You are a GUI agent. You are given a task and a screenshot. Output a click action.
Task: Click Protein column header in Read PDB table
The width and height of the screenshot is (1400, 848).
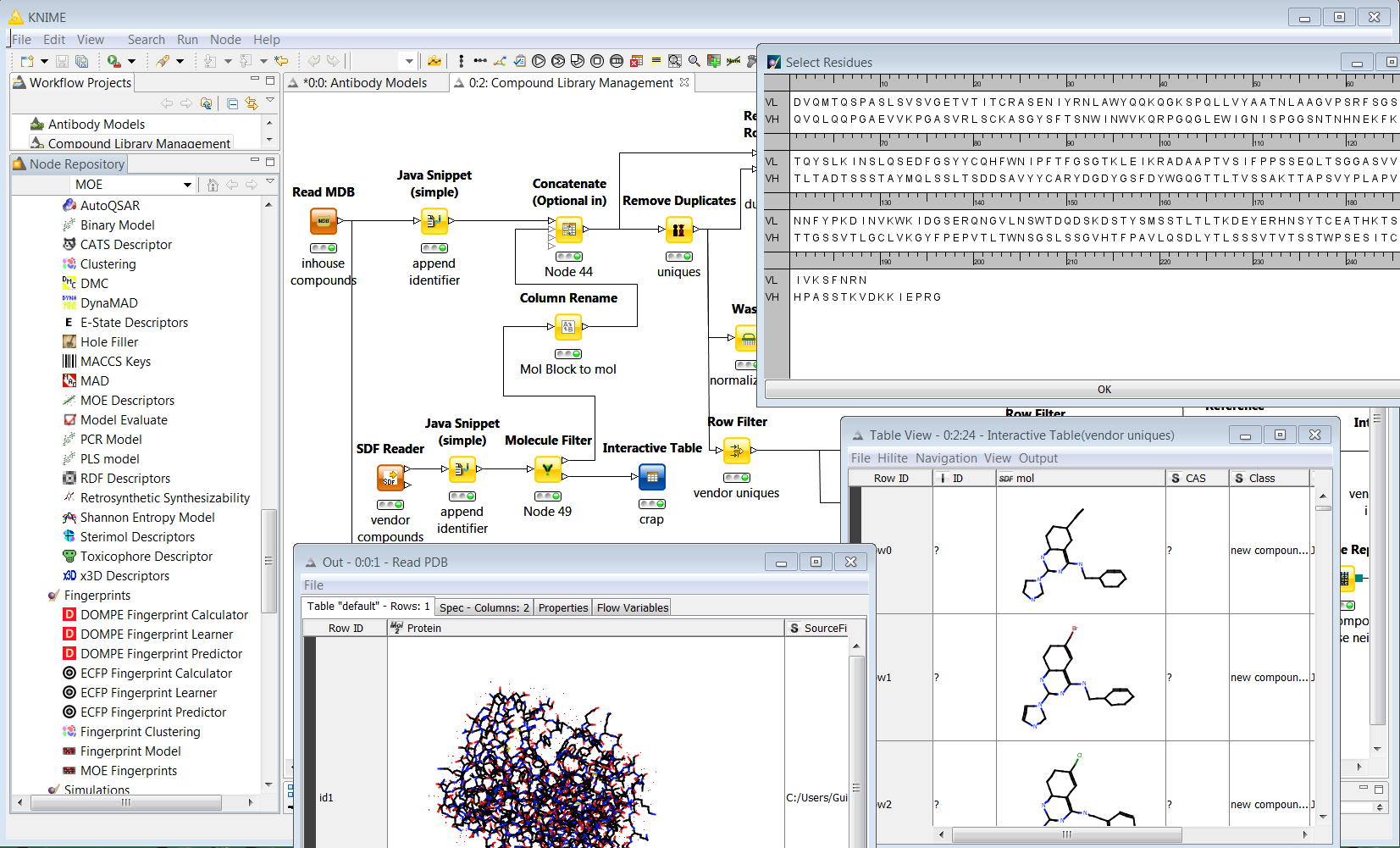(x=586, y=629)
